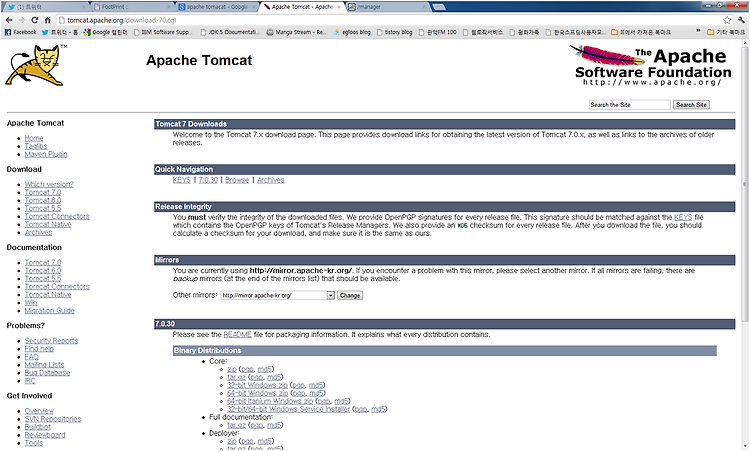Switch to the /manager tab
Image resolution: width=750 pixels, height=451 pixels.
coord(386,7)
